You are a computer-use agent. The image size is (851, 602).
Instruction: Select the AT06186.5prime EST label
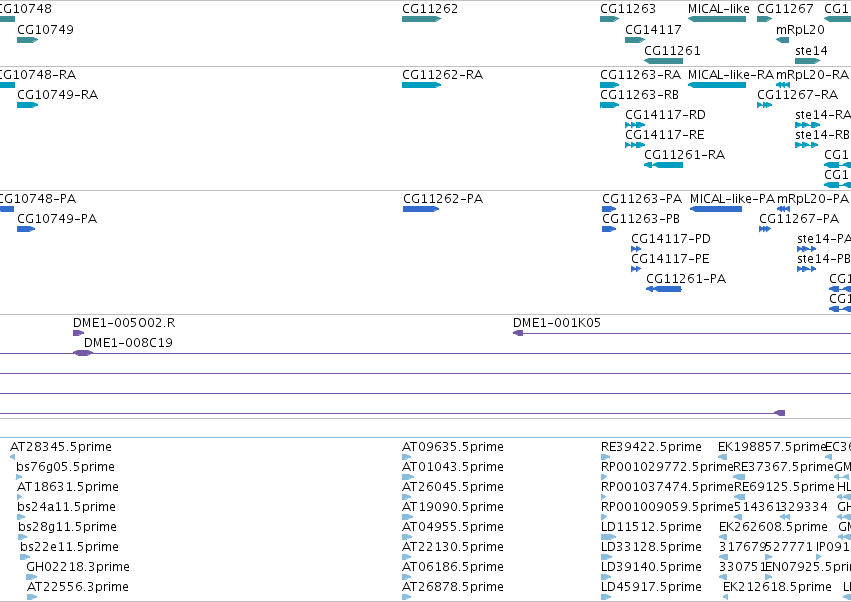tap(453, 567)
